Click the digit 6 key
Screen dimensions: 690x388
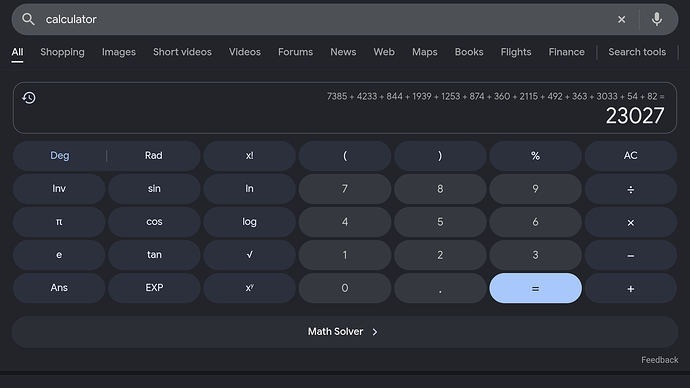click(535, 222)
